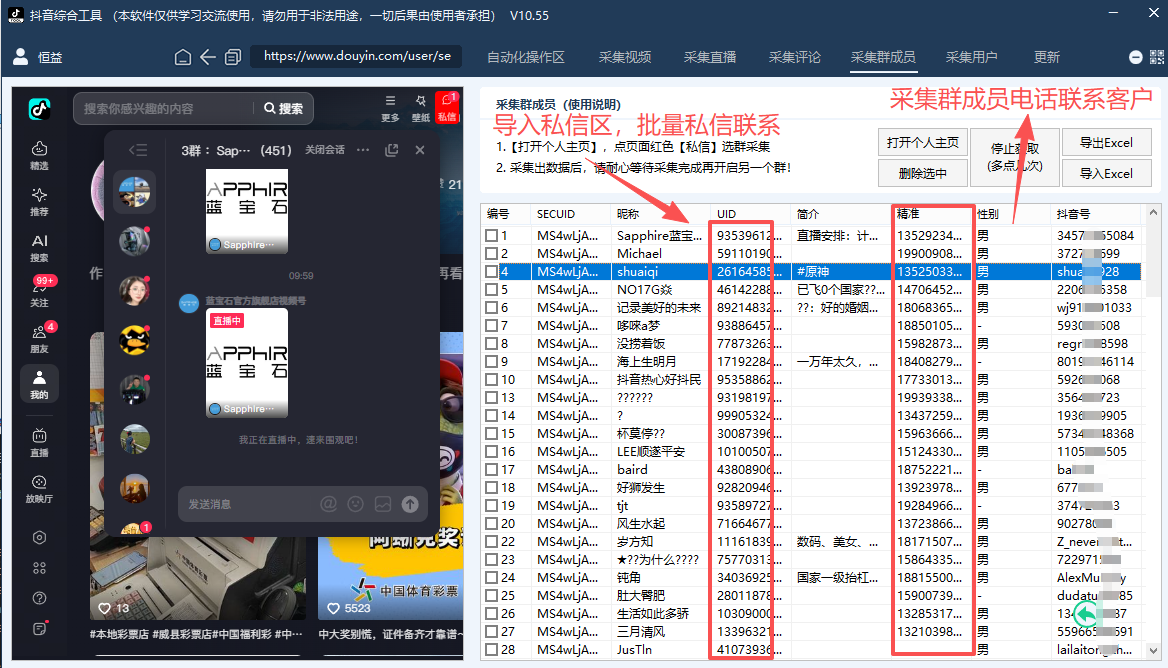Click 关闭会话 in chat header
The height and width of the screenshot is (668, 1168).
coord(325,150)
